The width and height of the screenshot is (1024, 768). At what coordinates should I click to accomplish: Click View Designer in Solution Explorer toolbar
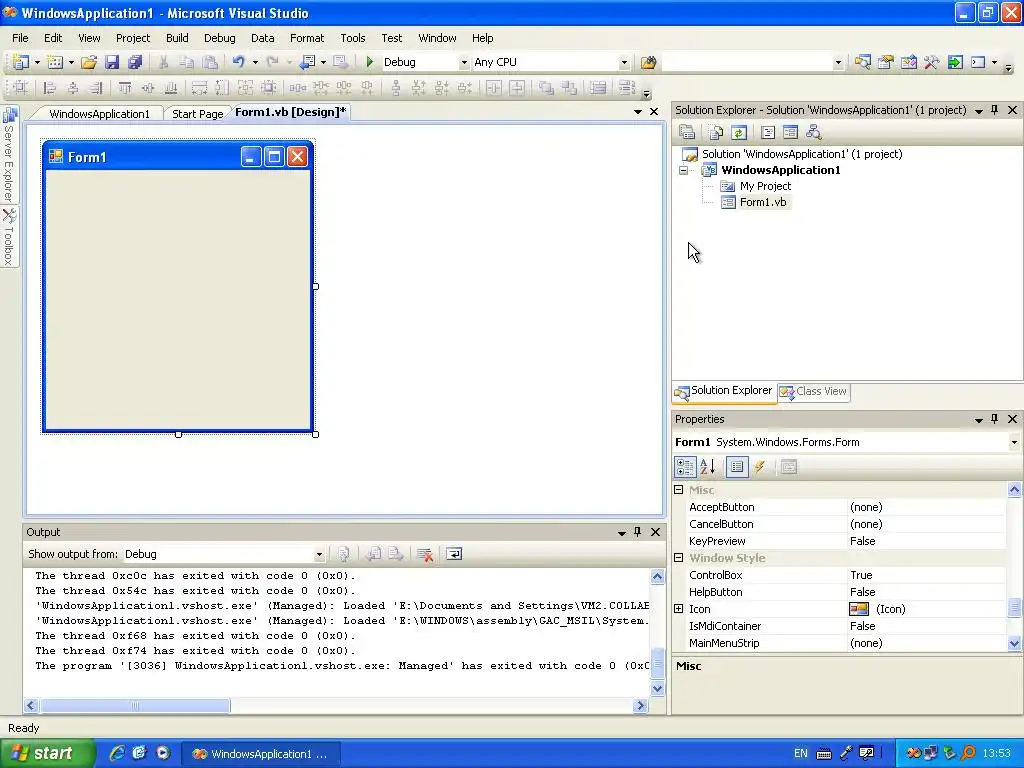790,133
